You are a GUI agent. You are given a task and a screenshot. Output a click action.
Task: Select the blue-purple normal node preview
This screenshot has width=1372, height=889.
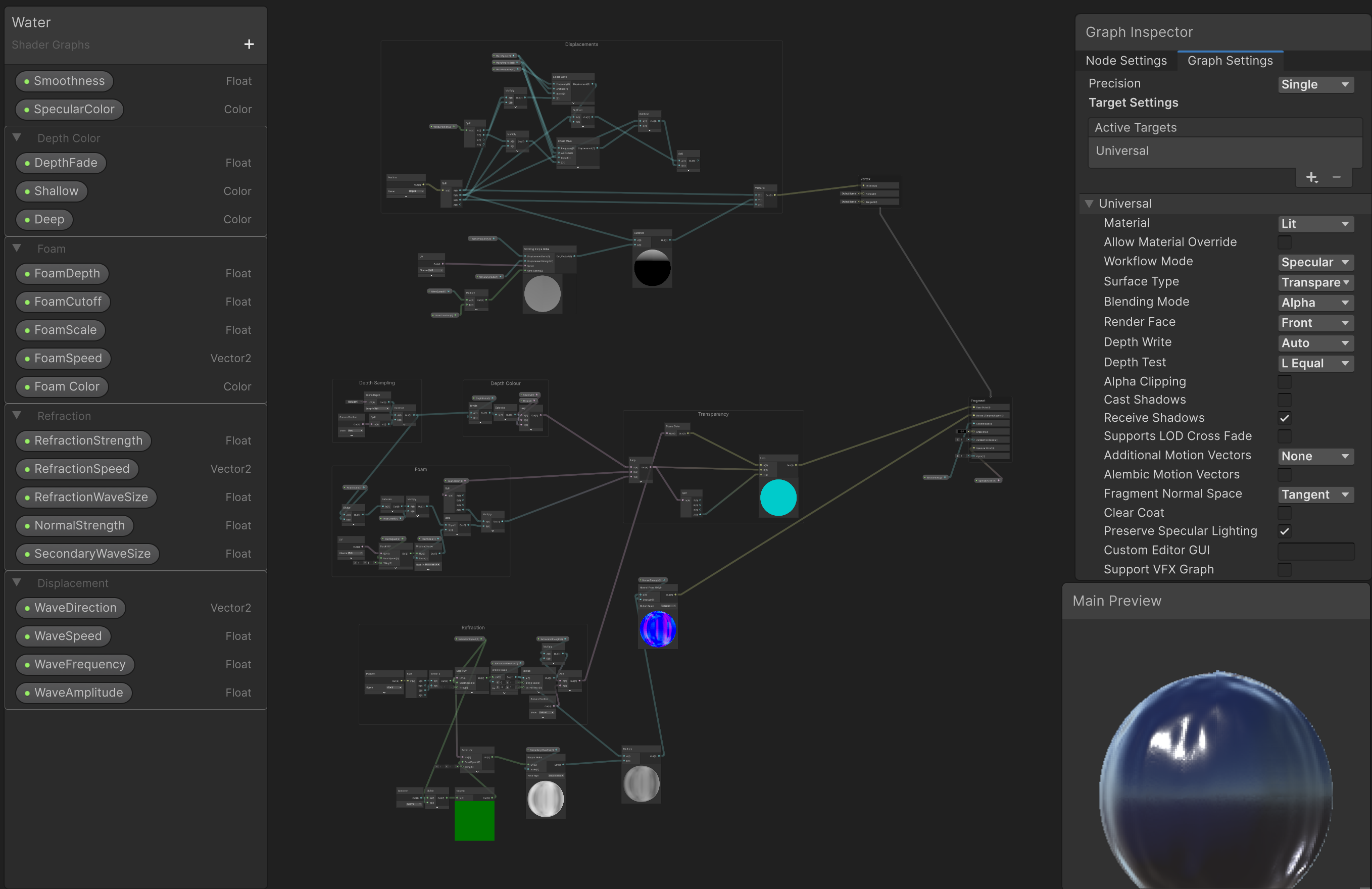pos(658,629)
